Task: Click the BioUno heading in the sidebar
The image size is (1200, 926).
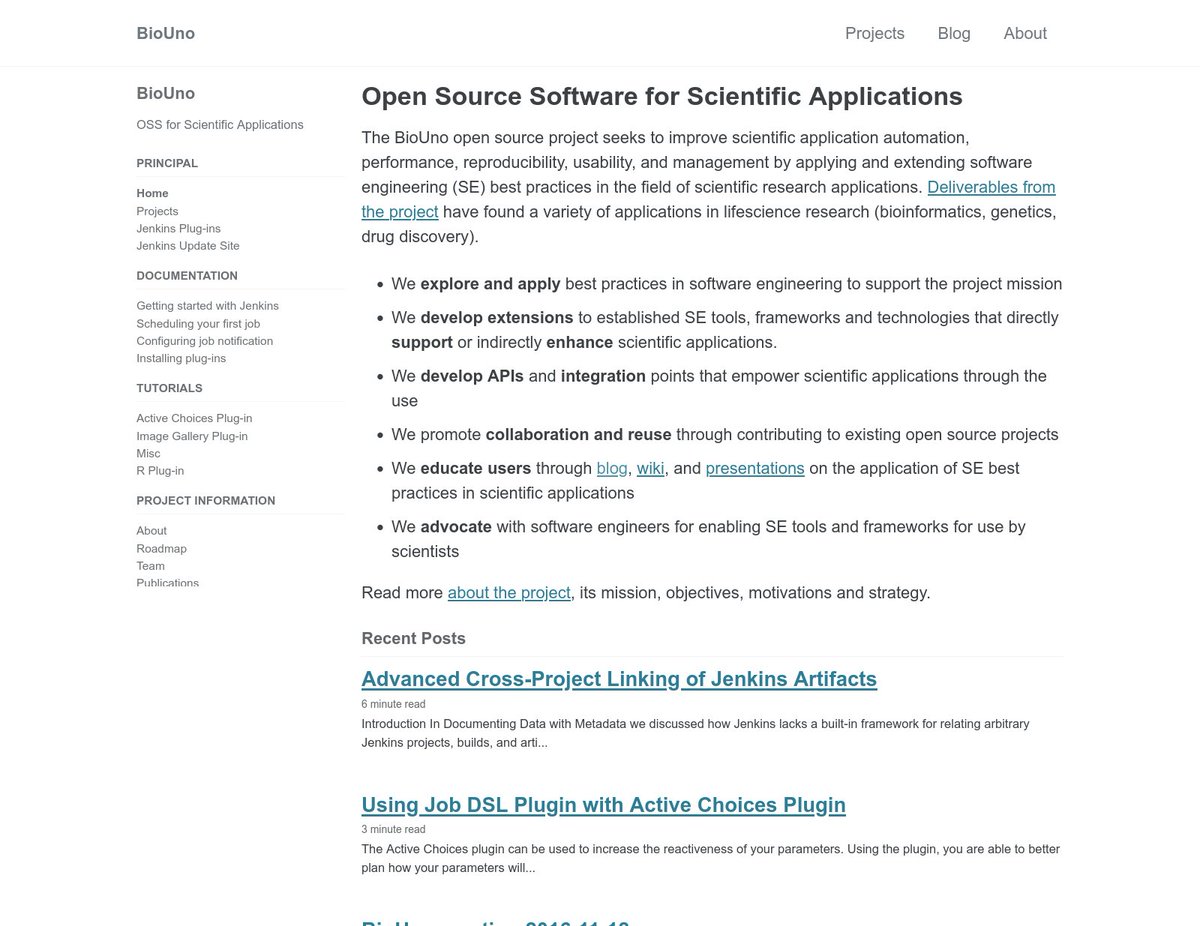Action: tap(166, 93)
